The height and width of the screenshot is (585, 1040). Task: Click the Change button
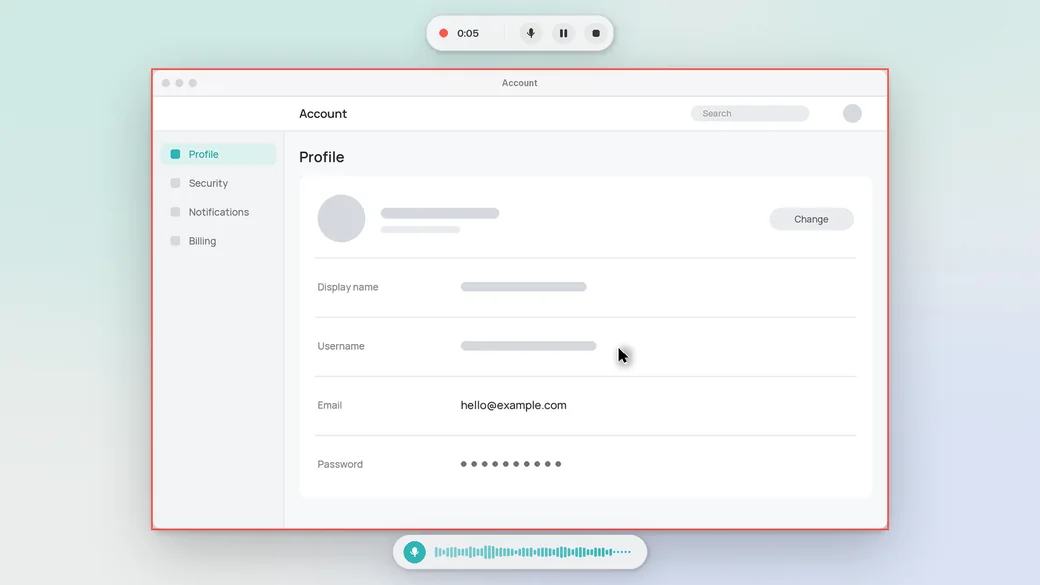tap(811, 219)
